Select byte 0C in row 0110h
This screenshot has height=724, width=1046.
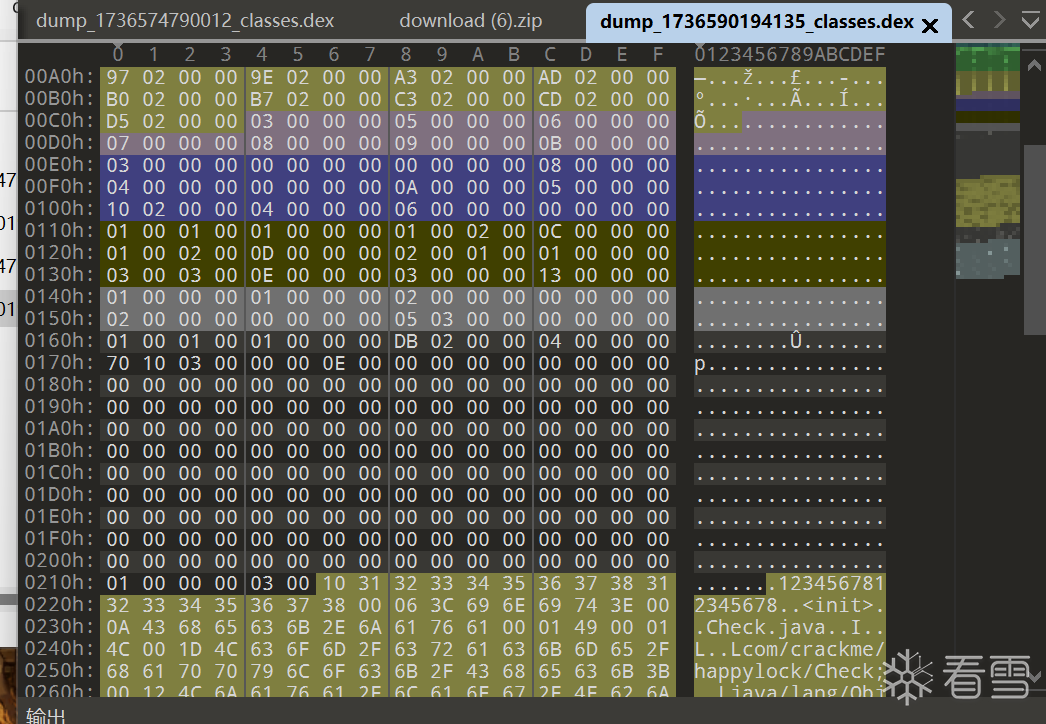[x=550, y=232]
